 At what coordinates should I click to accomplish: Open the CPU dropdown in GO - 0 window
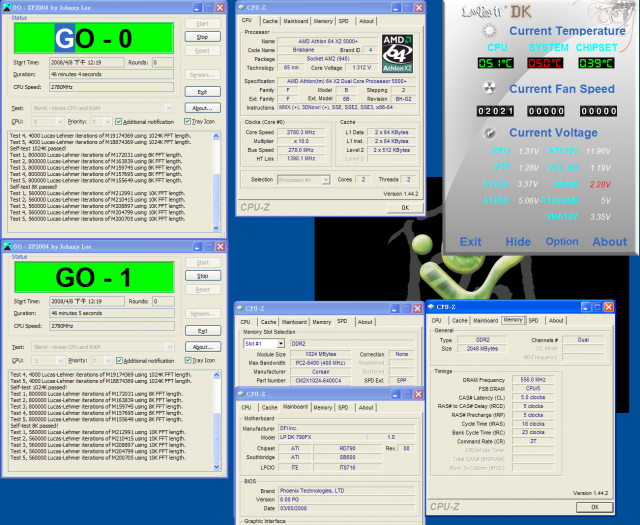tap(60, 122)
